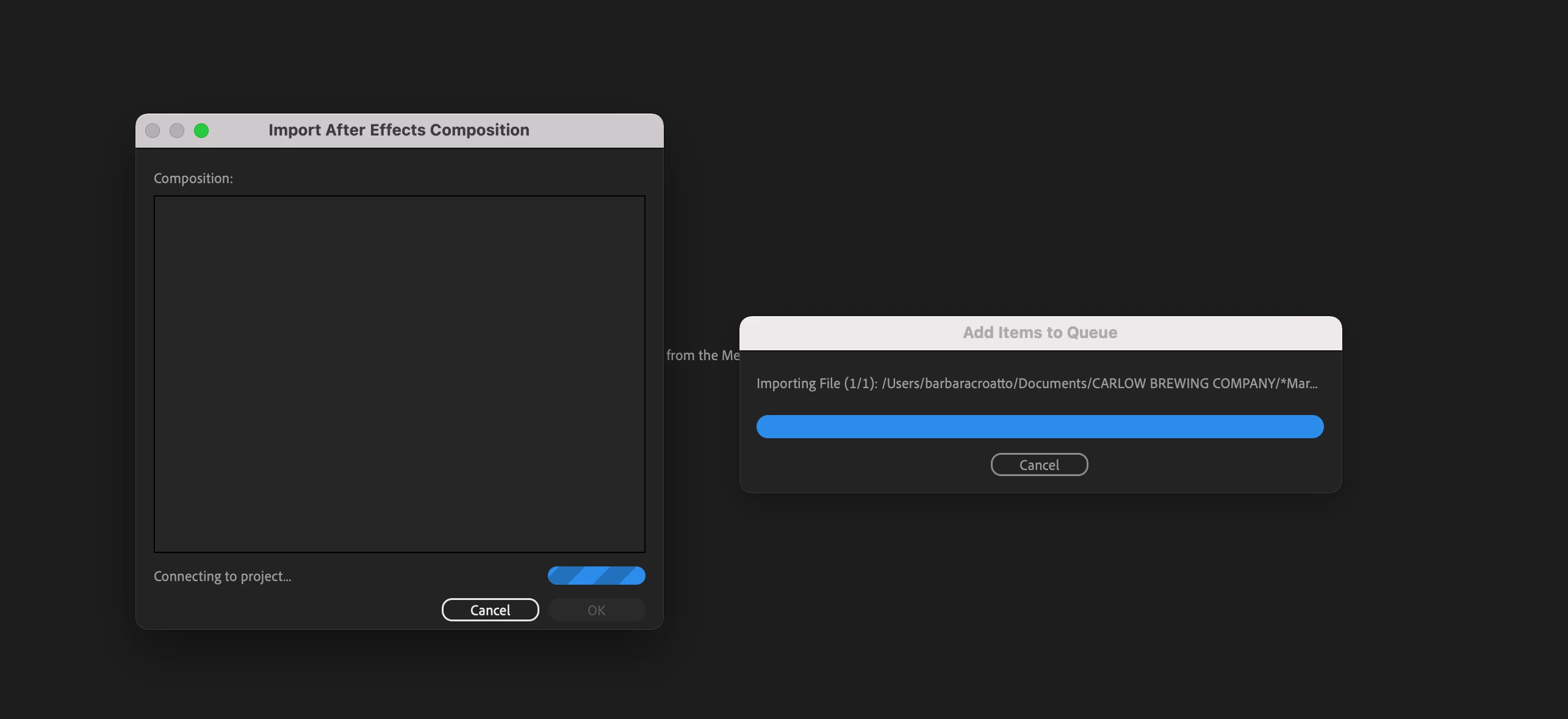Cancel the After Effects composition import
1568x719 pixels.
tap(490, 610)
